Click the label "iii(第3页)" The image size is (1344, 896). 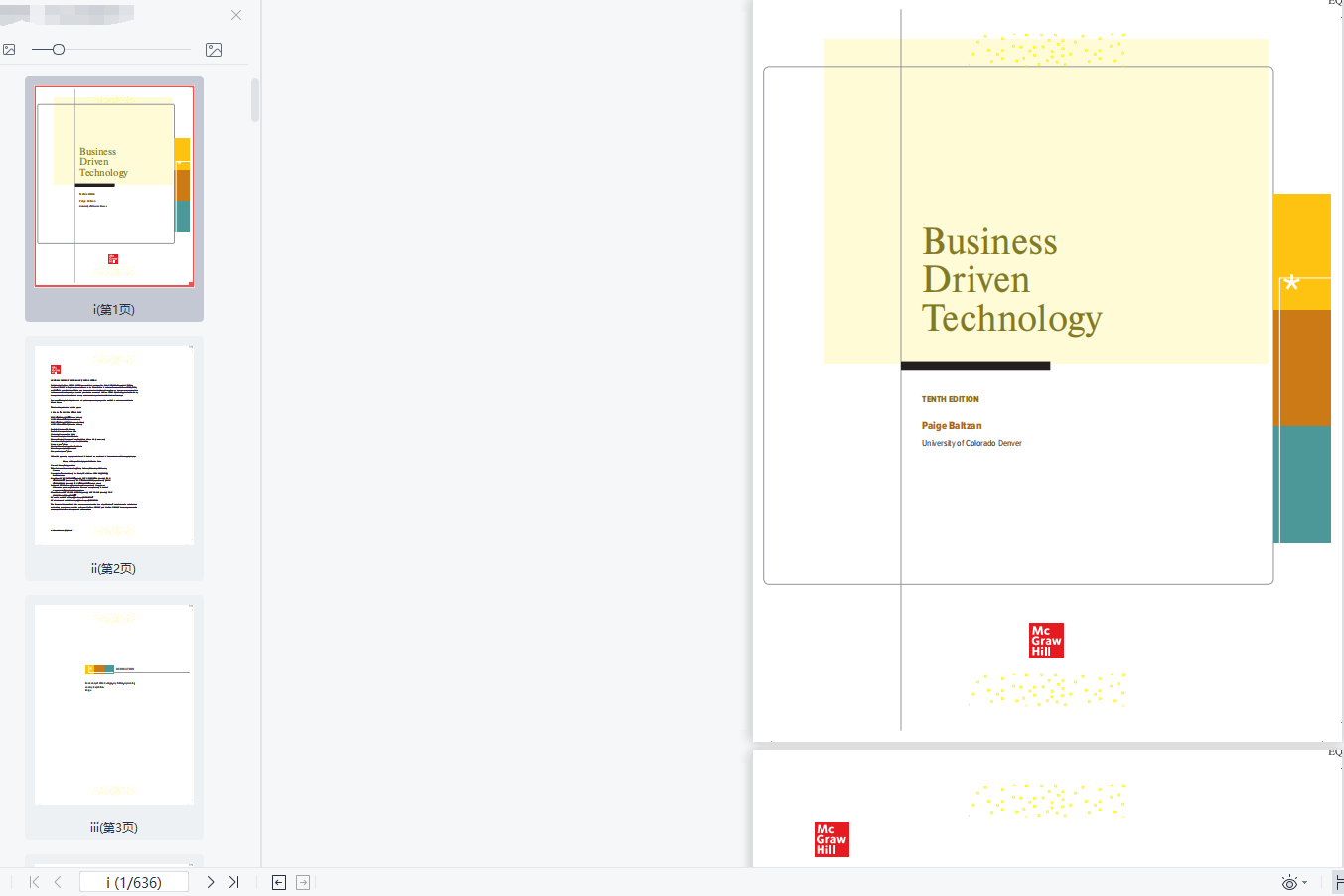[x=114, y=827]
